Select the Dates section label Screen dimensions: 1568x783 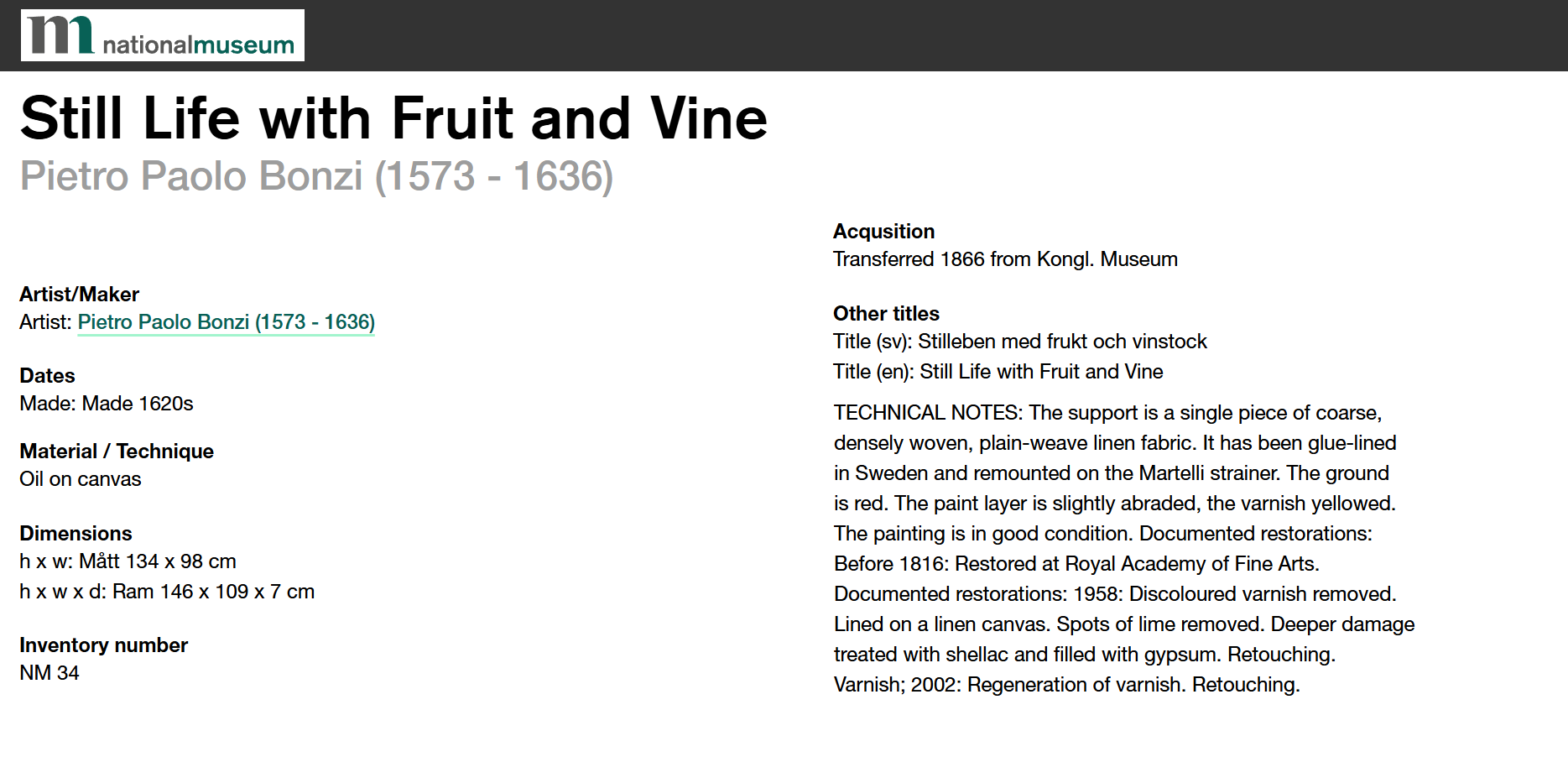47,376
